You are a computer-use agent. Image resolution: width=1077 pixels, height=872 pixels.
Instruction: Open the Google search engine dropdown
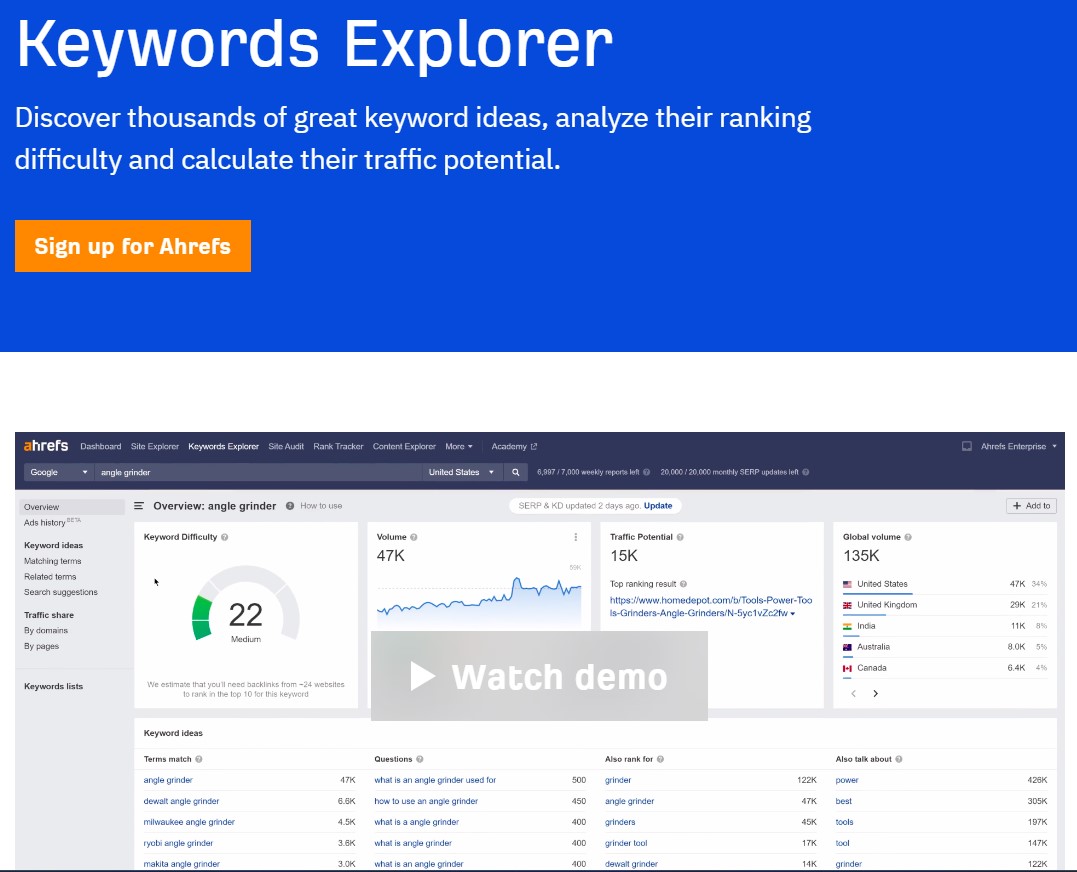pyautogui.click(x=58, y=472)
